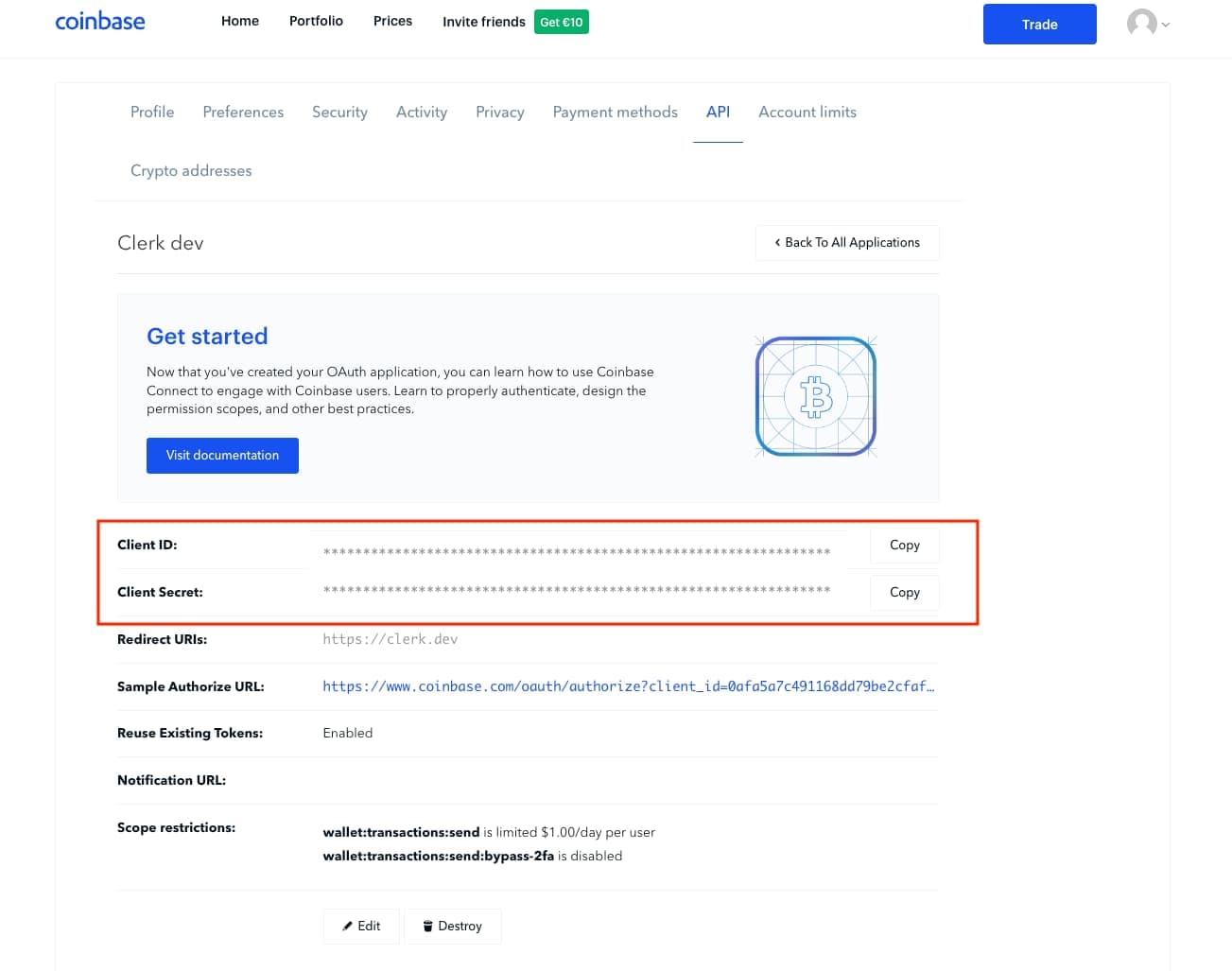Select the API tab
Image resolution: width=1232 pixels, height=971 pixels.
[718, 112]
